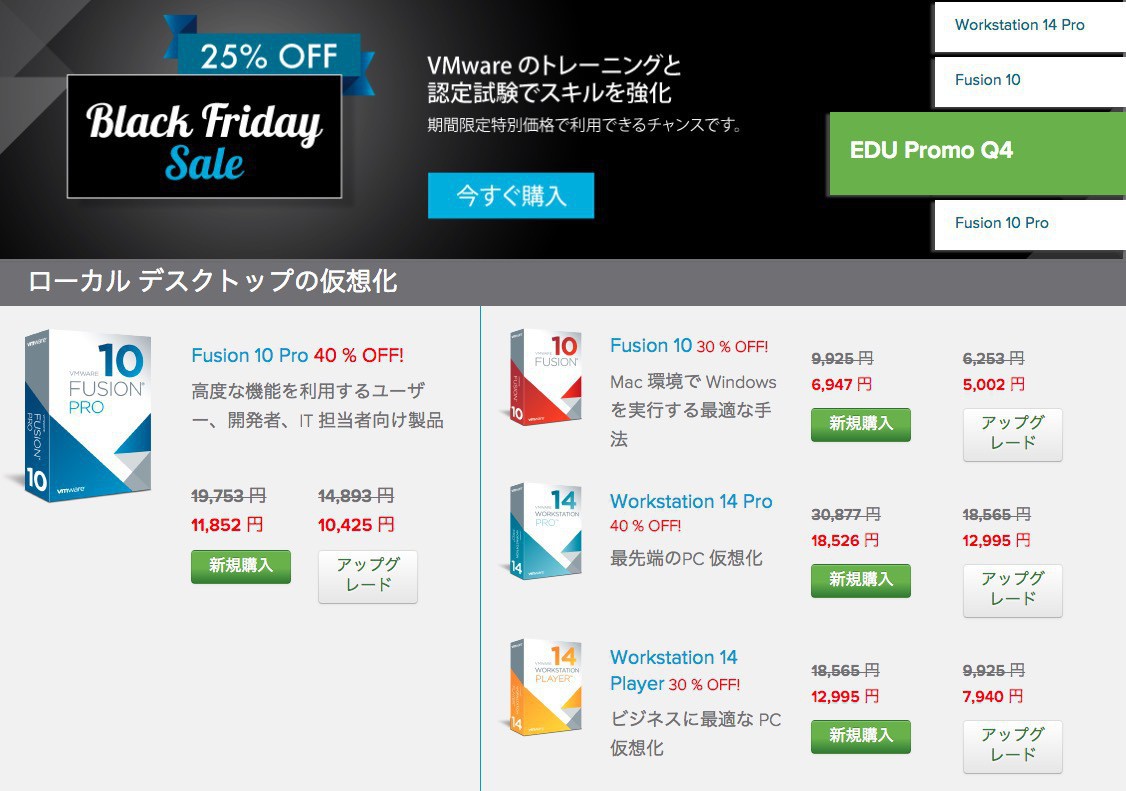Click アップグレード for Workstation 14 Pro
Image resolution: width=1126 pixels, height=791 pixels.
pyautogui.click(x=1012, y=590)
